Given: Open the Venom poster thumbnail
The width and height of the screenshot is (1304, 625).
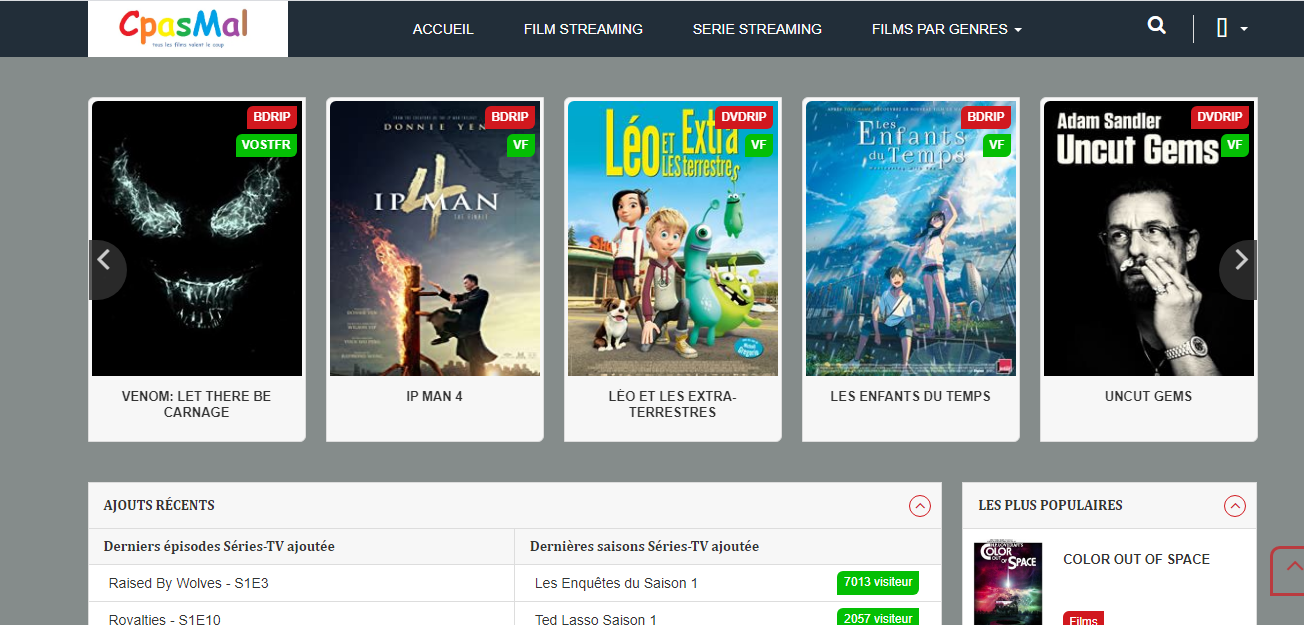Looking at the screenshot, I should pos(197,238).
